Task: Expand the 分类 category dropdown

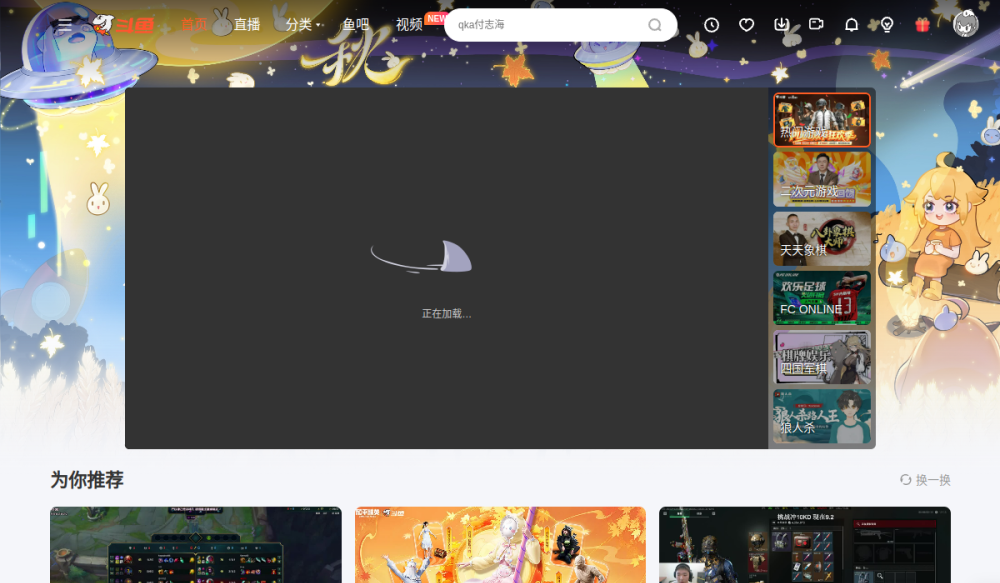Action: pyautogui.click(x=303, y=25)
